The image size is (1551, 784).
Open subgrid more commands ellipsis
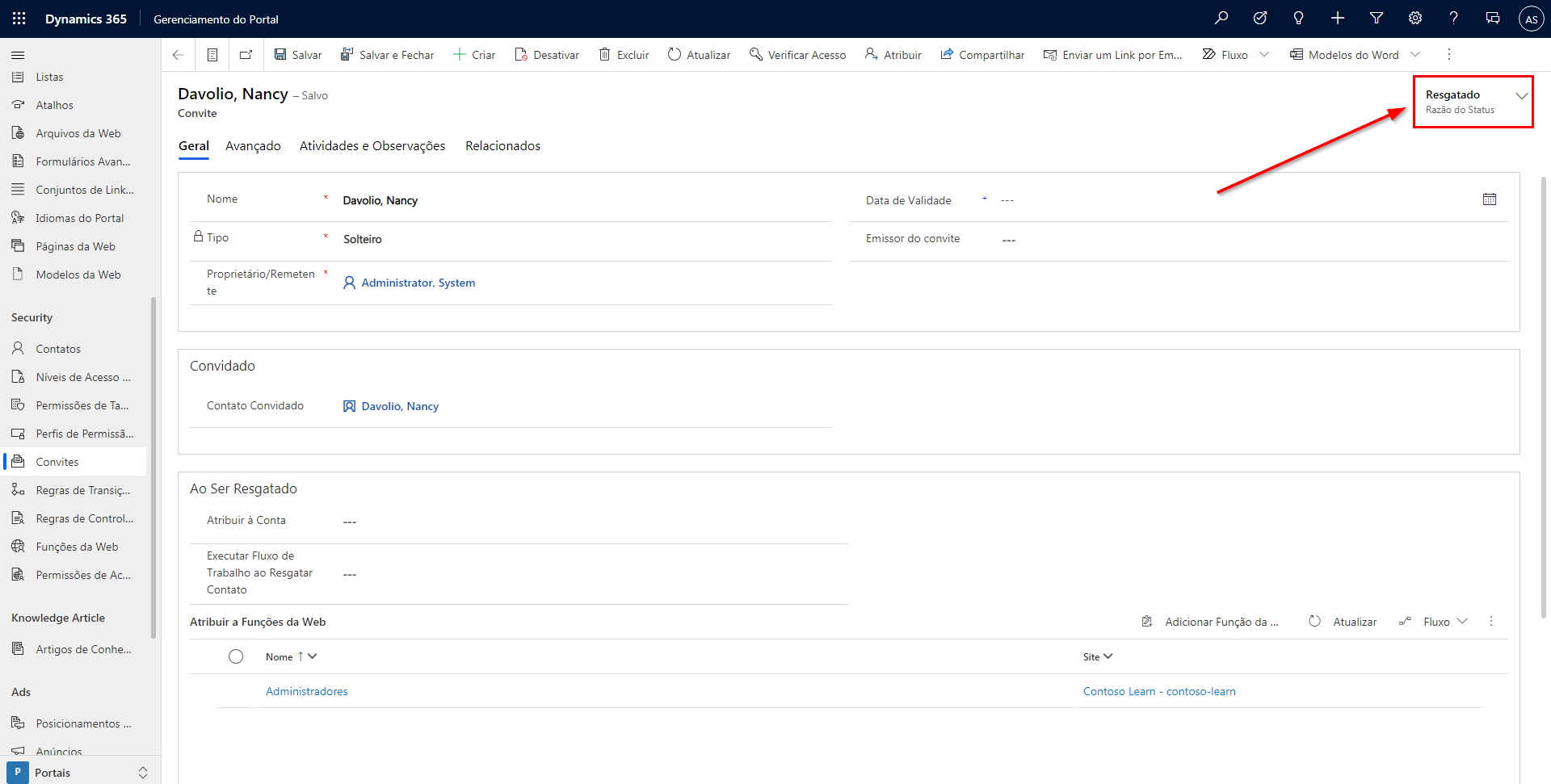click(1491, 622)
